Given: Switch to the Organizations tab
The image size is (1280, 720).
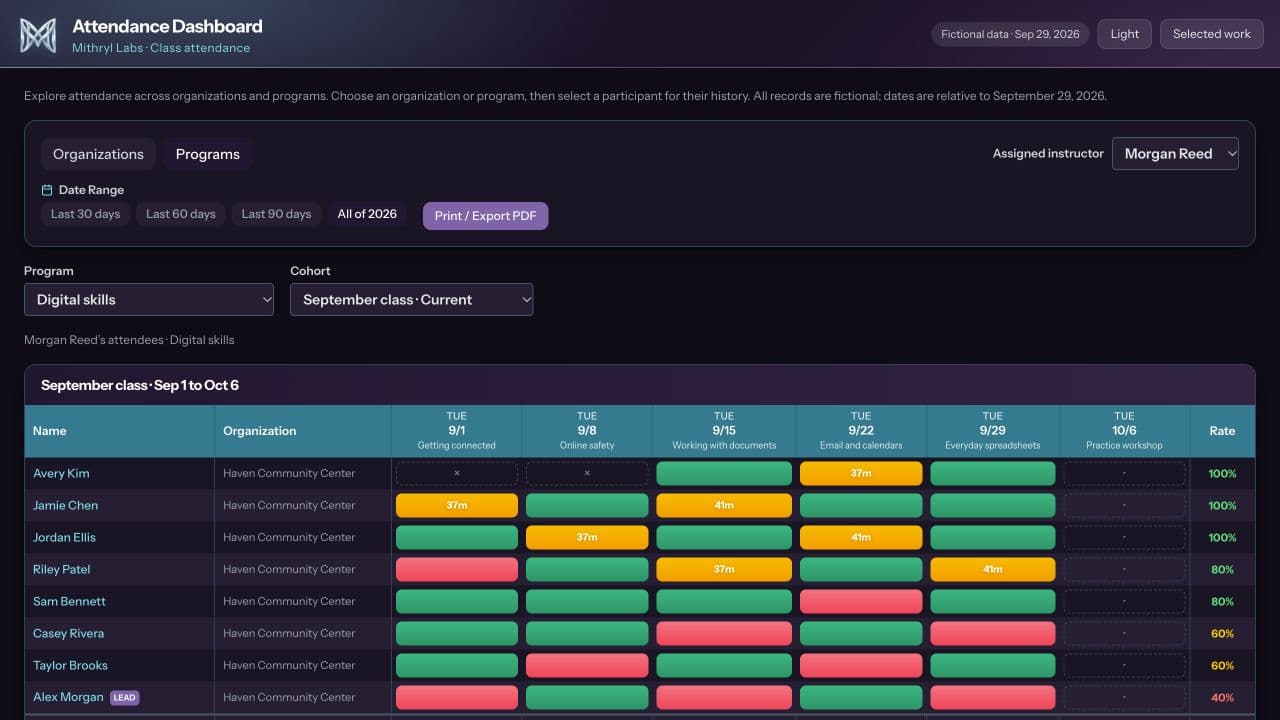Looking at the screenshot, I should pos(98,154).
